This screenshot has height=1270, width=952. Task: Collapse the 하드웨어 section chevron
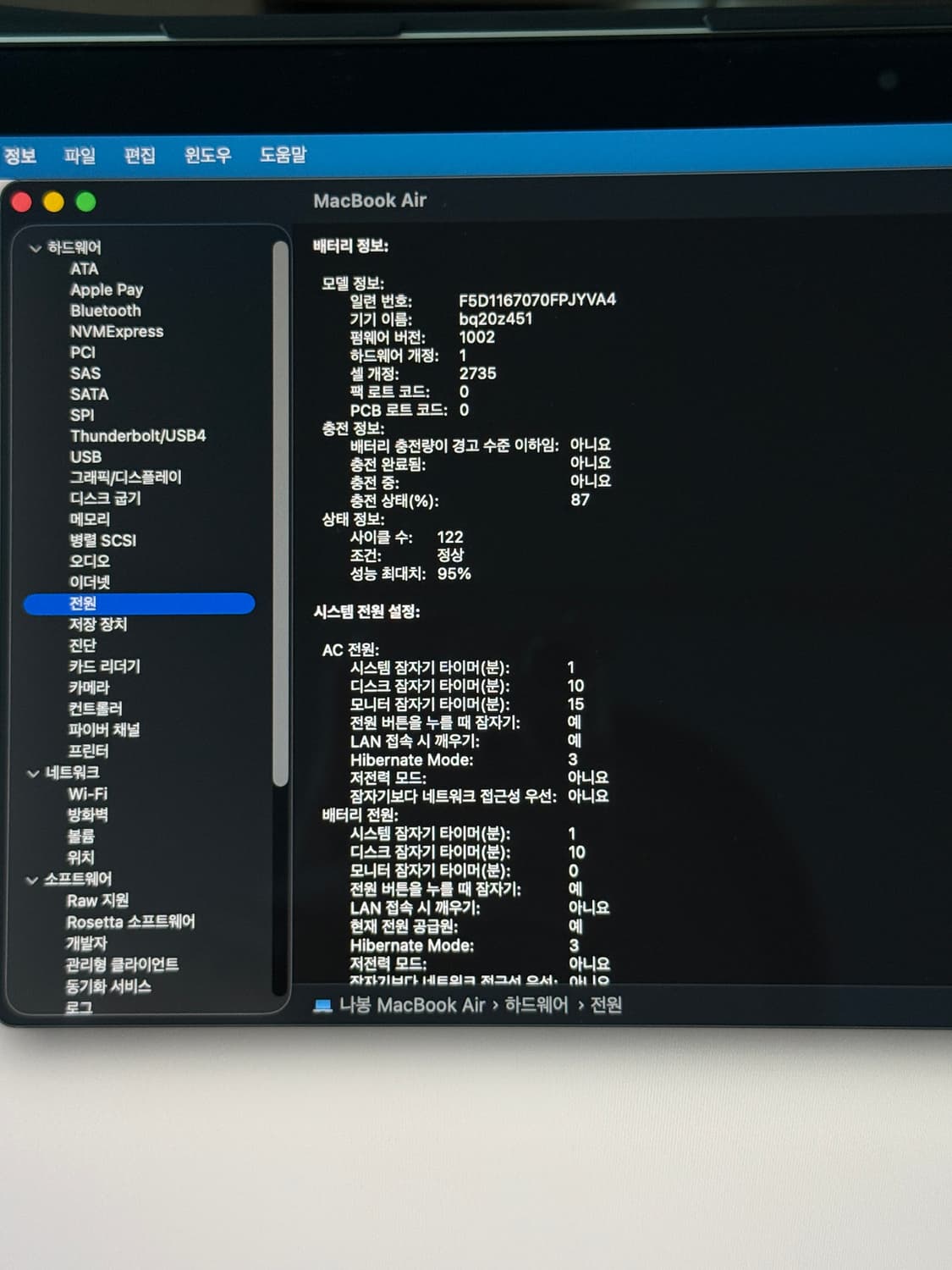pyautogui.click(x=35, y=249)
